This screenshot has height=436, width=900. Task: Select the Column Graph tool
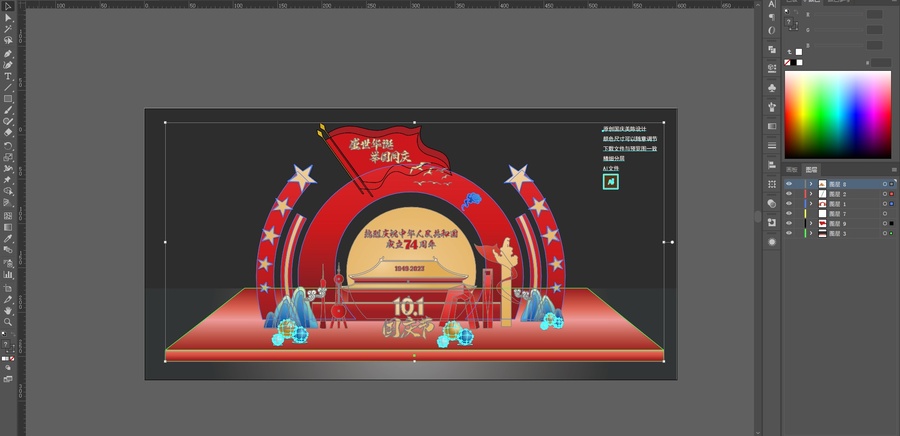[8, 275]
